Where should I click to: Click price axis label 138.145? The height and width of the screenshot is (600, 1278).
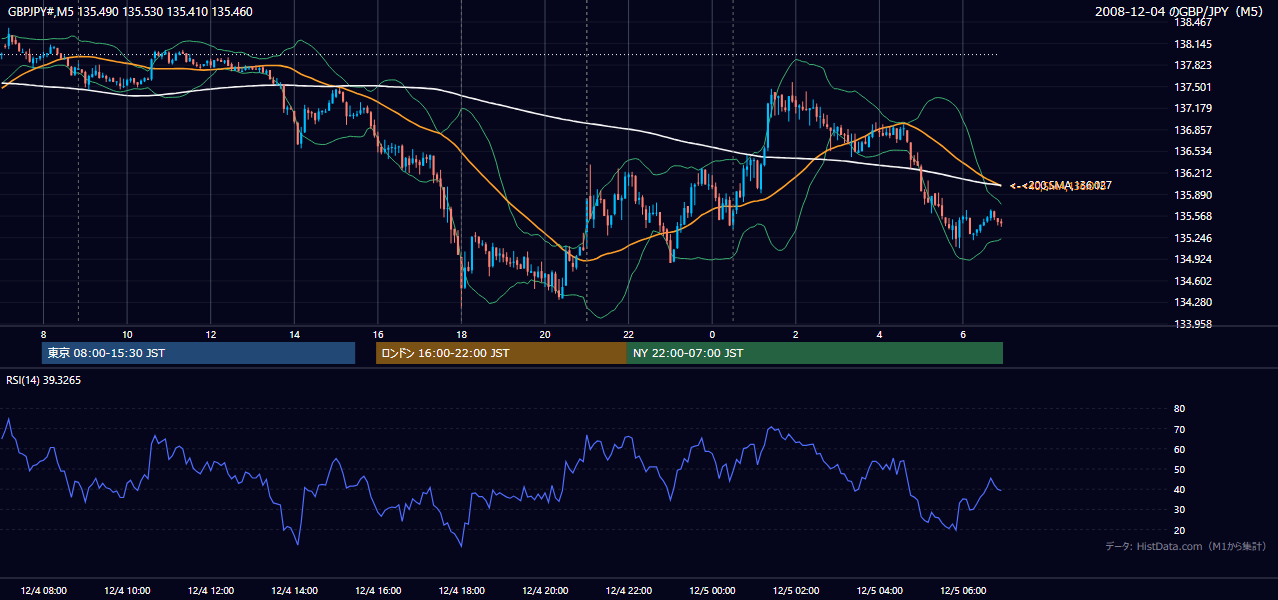pyautogui.click(x=1192, y=44)
